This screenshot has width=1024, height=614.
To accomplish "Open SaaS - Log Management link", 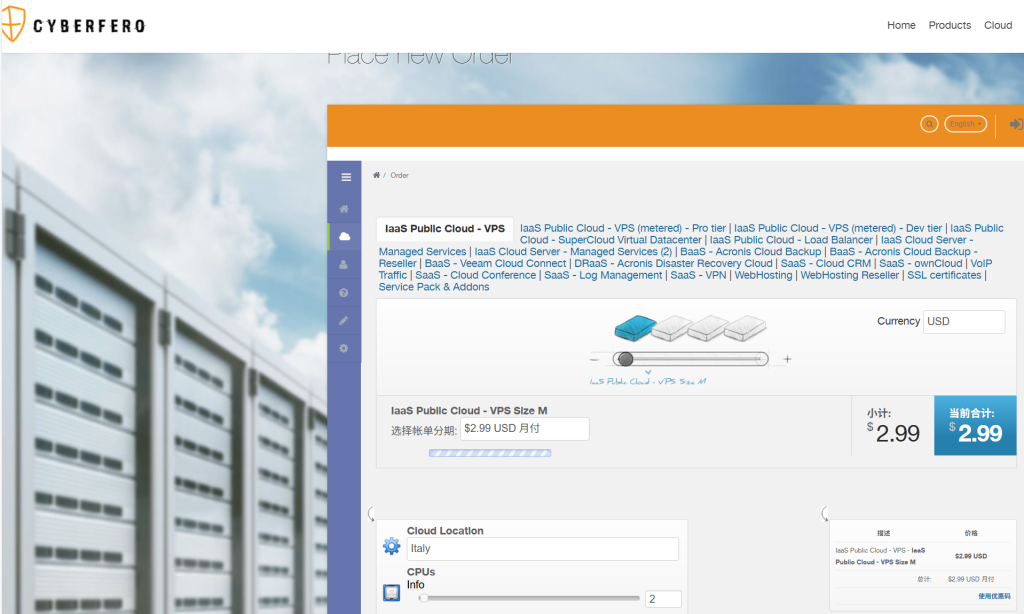I will (603, 275).
